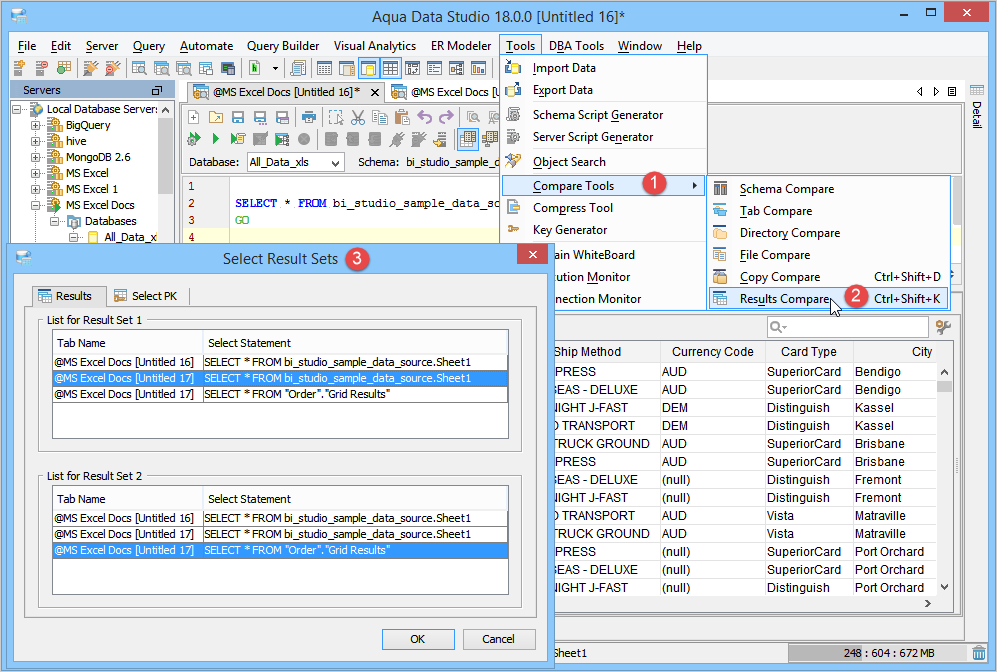
Task: Click the Servers panel restore icon
Action: 156,91
